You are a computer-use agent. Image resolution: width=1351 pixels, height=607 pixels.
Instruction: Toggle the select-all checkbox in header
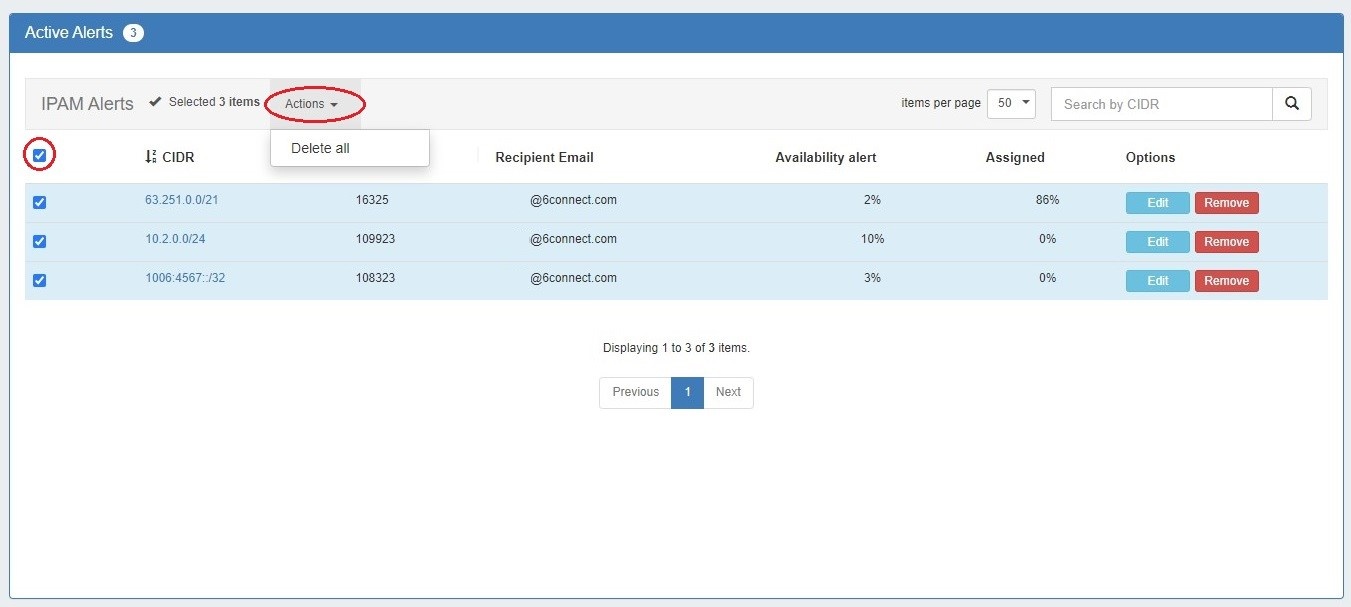click(40, 155)
